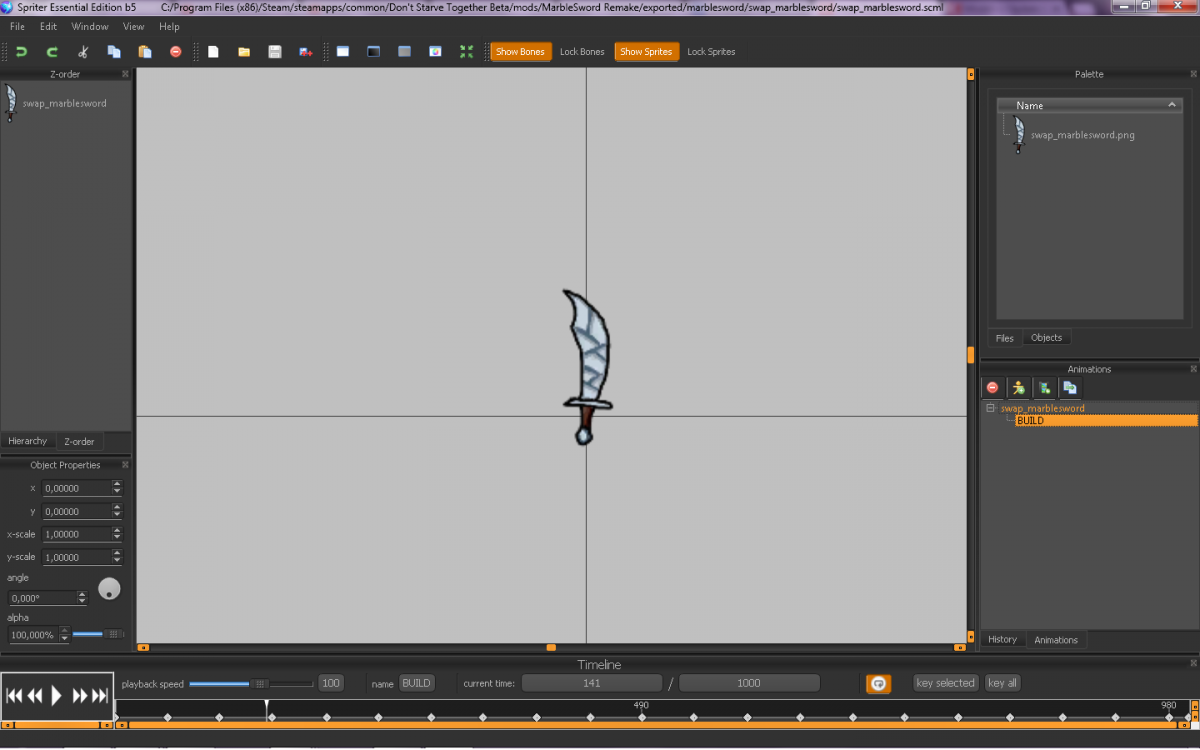Click the add new entity icon
This screenshot has width=1200, height=750.
1018,388
